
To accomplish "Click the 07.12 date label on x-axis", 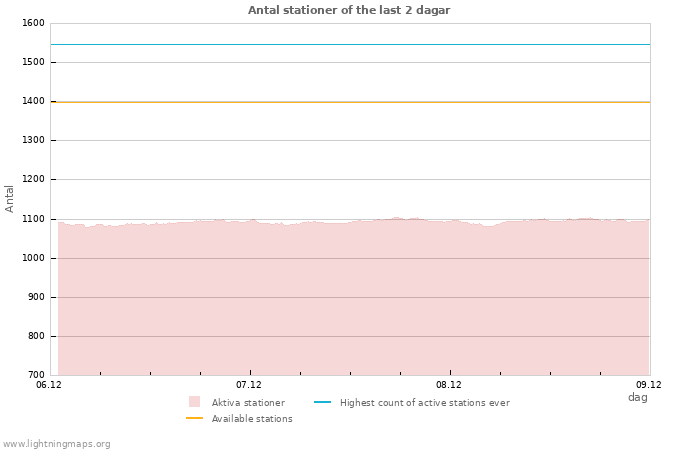I will pos(249,385).
